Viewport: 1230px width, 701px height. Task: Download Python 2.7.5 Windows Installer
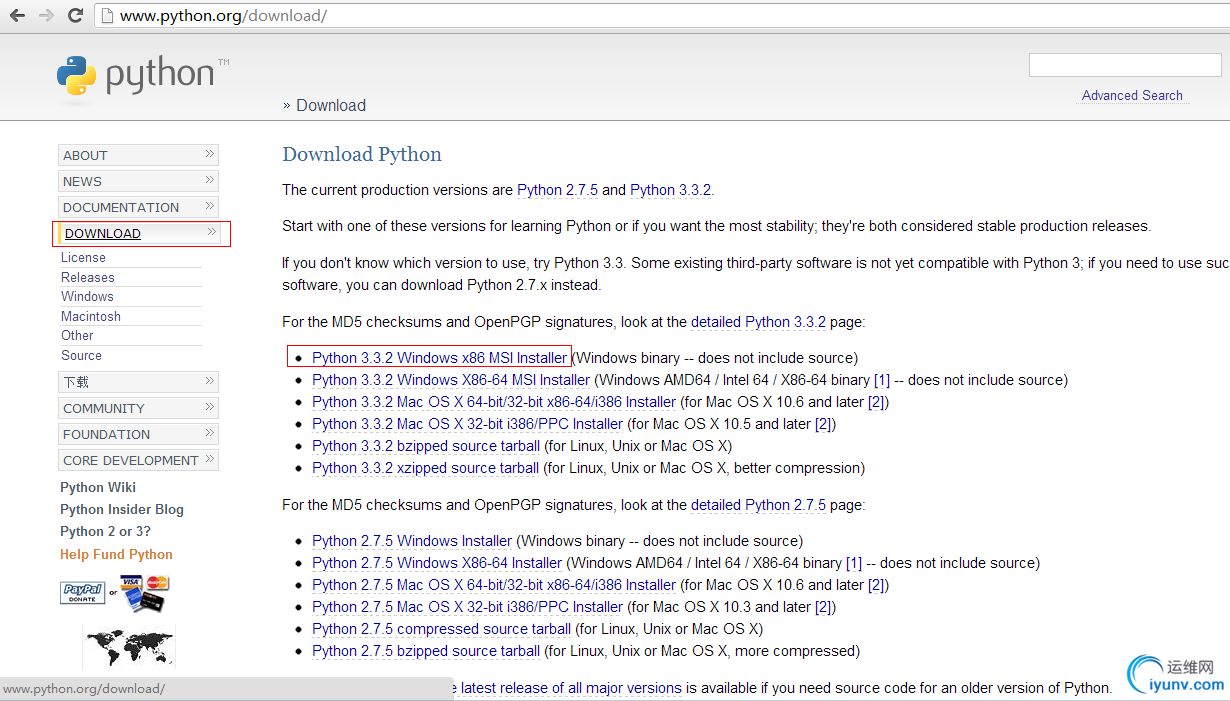pyautogui.click(x=412, y=541)
